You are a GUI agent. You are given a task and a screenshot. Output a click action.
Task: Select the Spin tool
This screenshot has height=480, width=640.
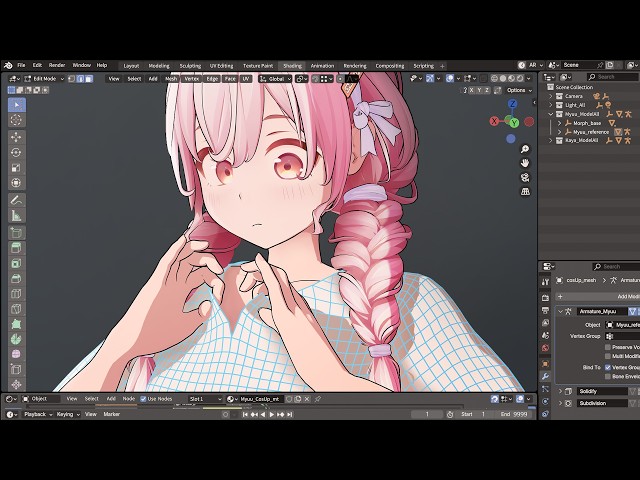click(17, 339)
